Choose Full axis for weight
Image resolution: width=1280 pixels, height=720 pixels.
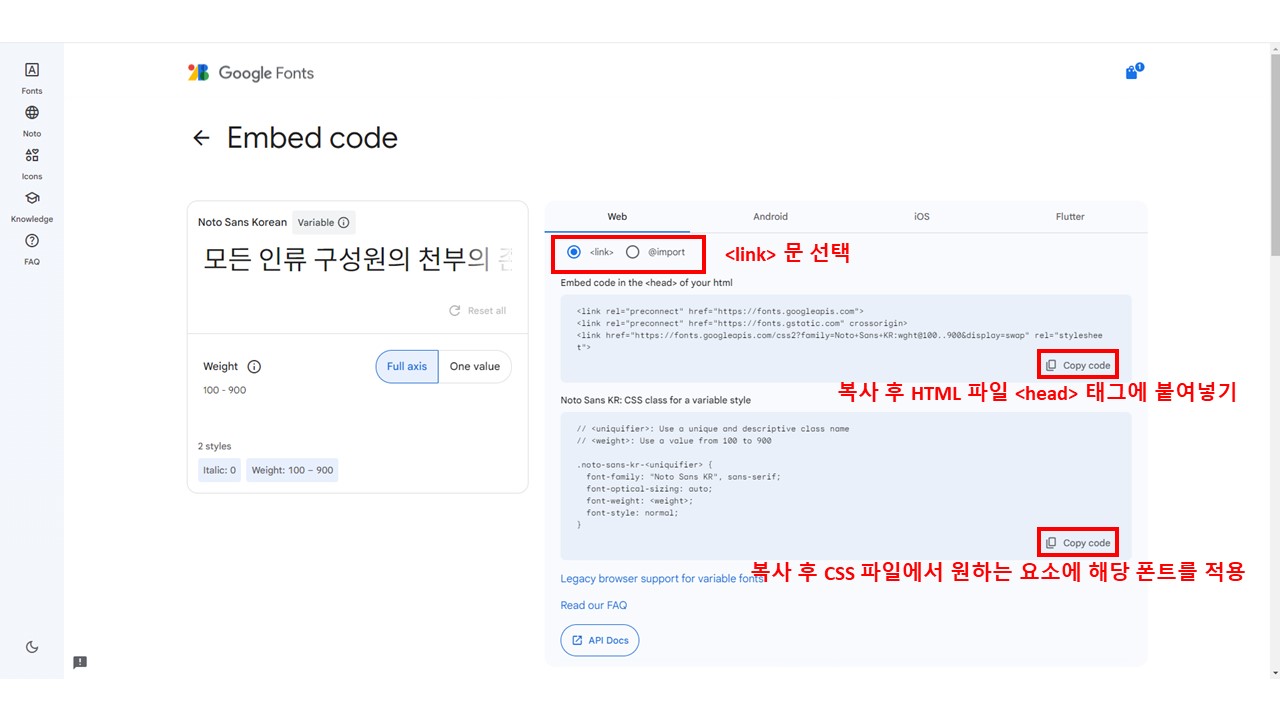point(407,366)
